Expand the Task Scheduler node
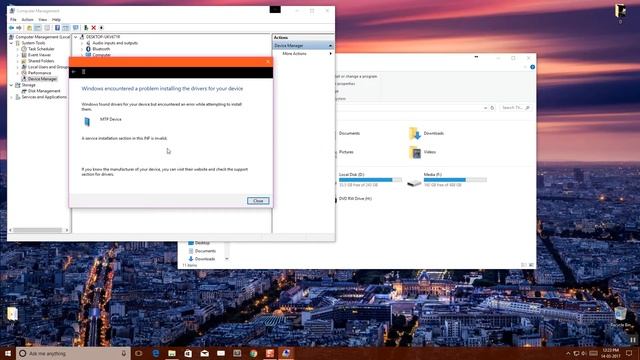This screenshot has width=640, height=360. tap(18, 49)
